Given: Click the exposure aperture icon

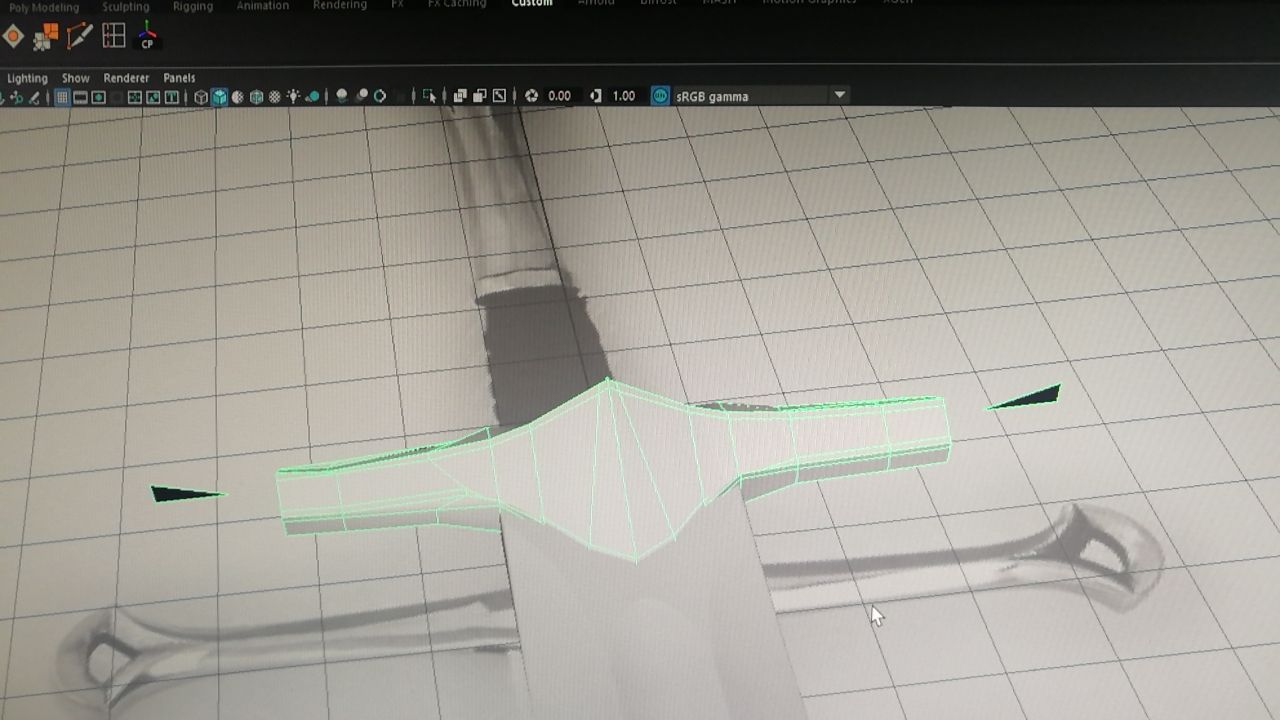Looking at the screenshot, I should pyautogui.click(x=532, y=97).
